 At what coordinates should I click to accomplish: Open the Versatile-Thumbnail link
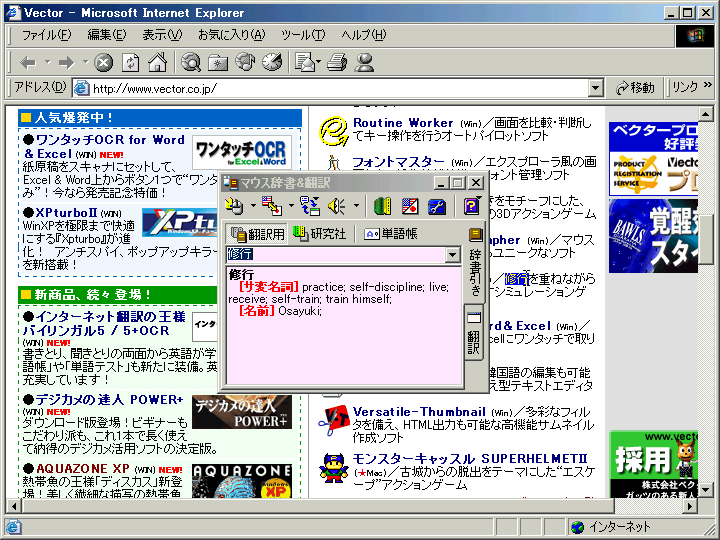tap(419, 411)
